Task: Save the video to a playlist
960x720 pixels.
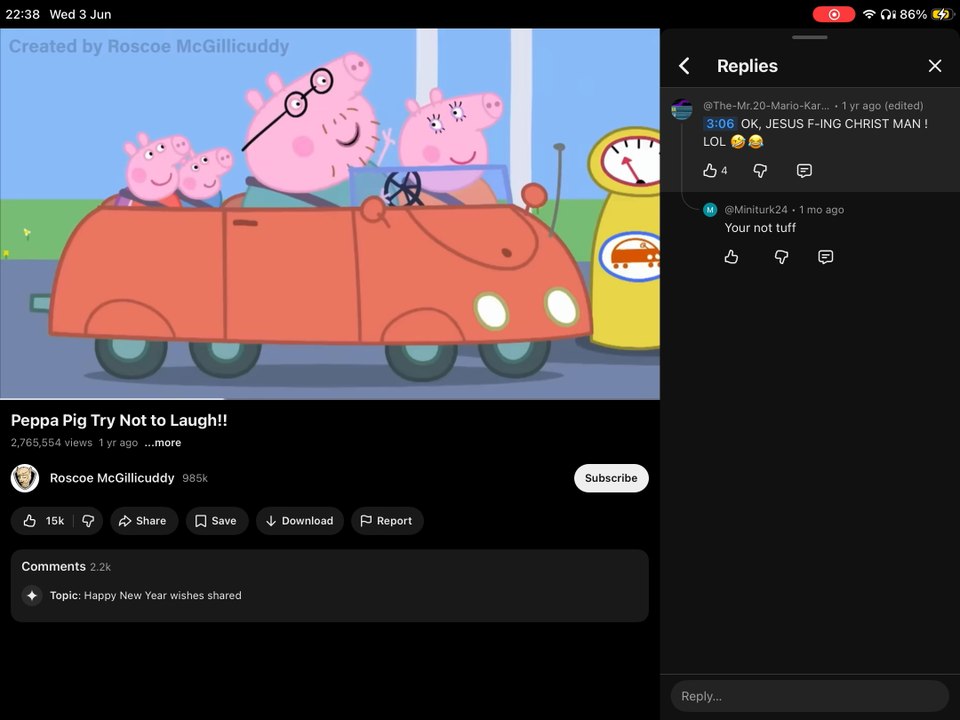Action: (x=217, y=521)
